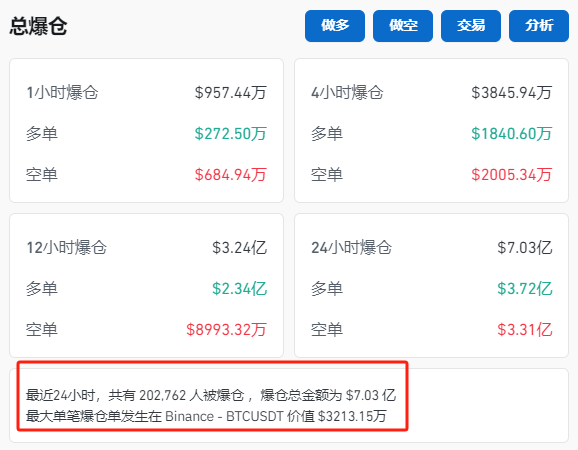Open the 分析 button
The width and height of the screenshot is (578, 450).
pyautogui.click(x=539, y=26)
